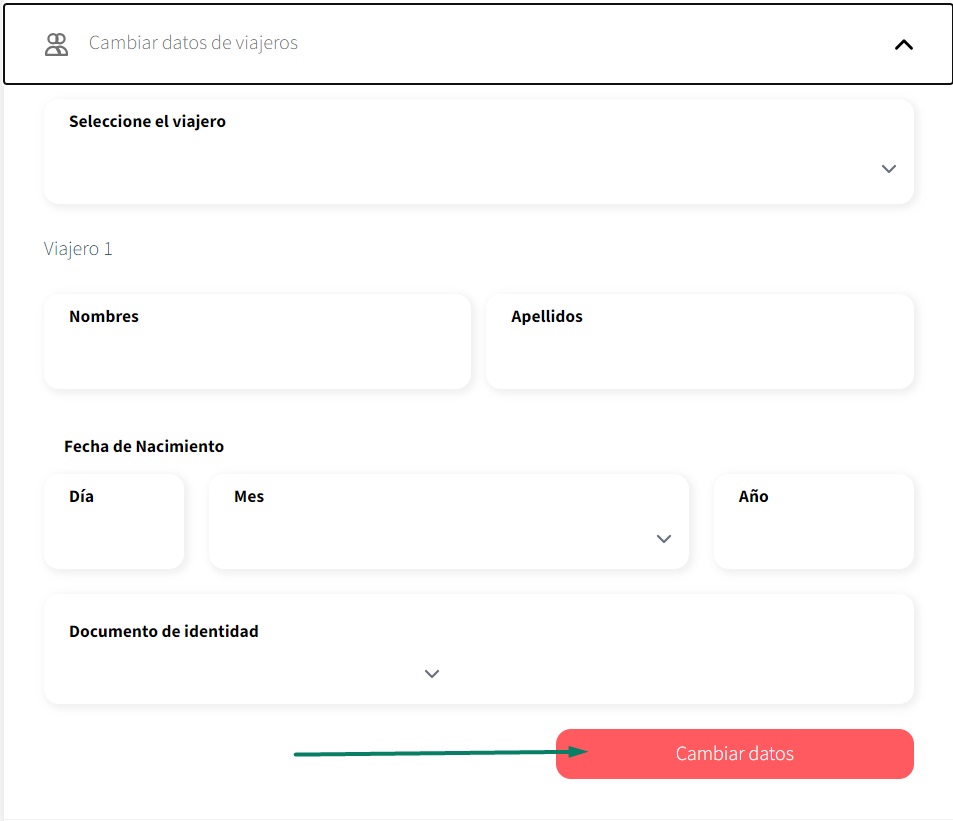953x821 pixels.
Task: Click the travelers icon beside Cambiar datos de viajeros
Action: [57, 44]
